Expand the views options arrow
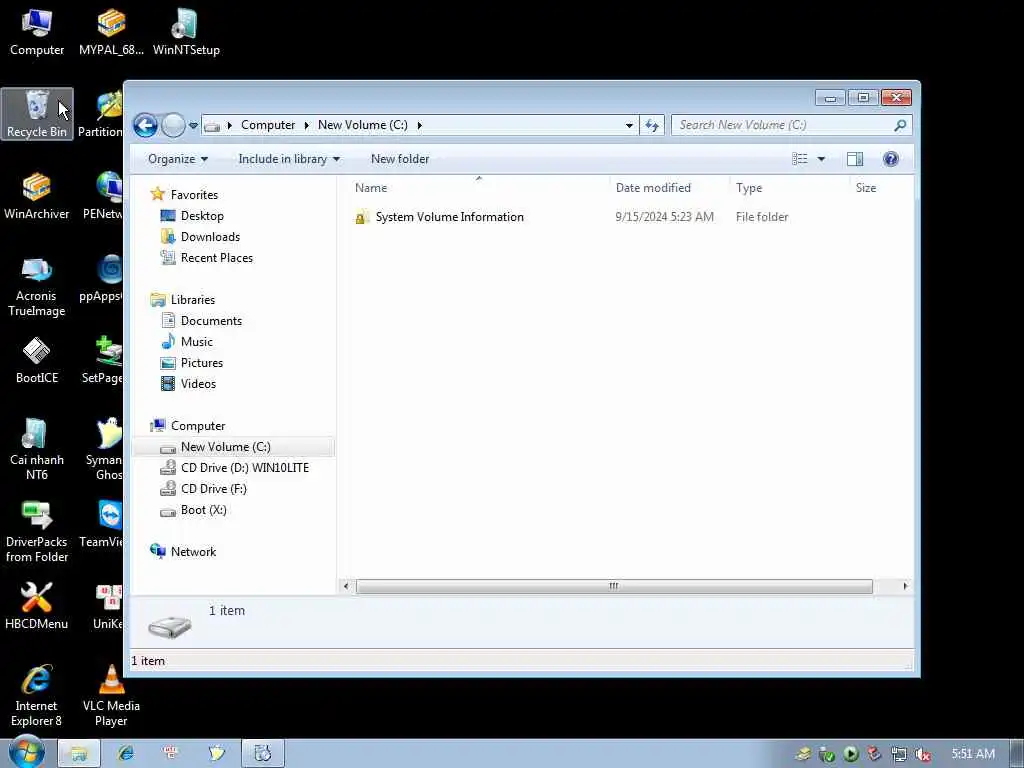Screen dimensions: 1024x768 (x=821, y=159)
